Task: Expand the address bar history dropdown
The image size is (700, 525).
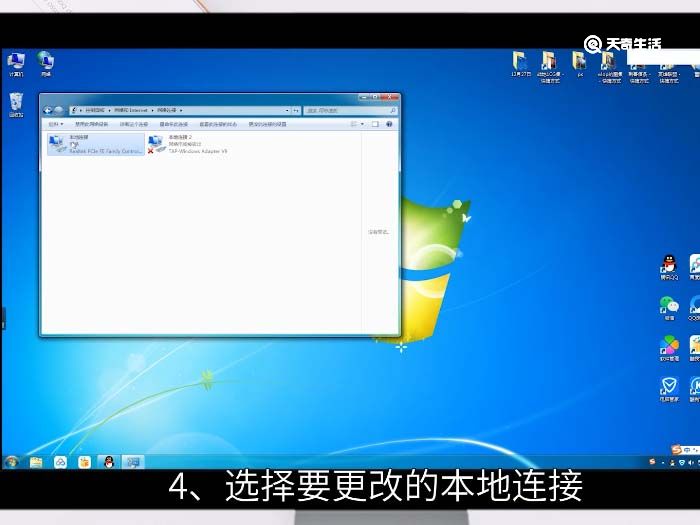Action: 287,110
